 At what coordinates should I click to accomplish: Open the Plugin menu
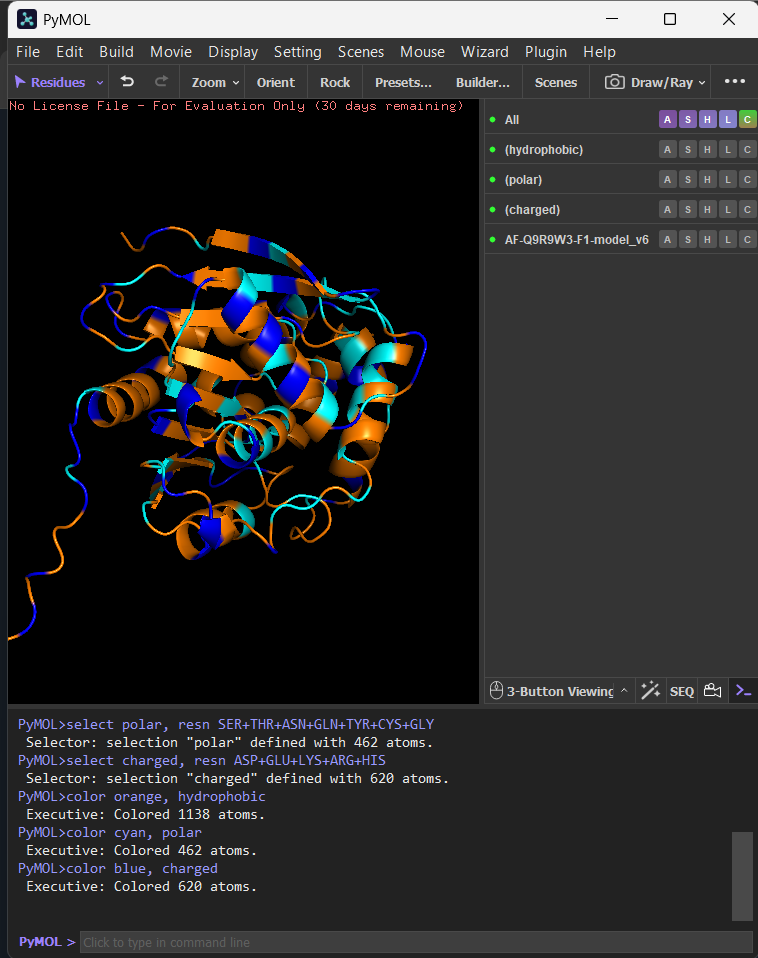pyautogui.click(x=545, y=52)
